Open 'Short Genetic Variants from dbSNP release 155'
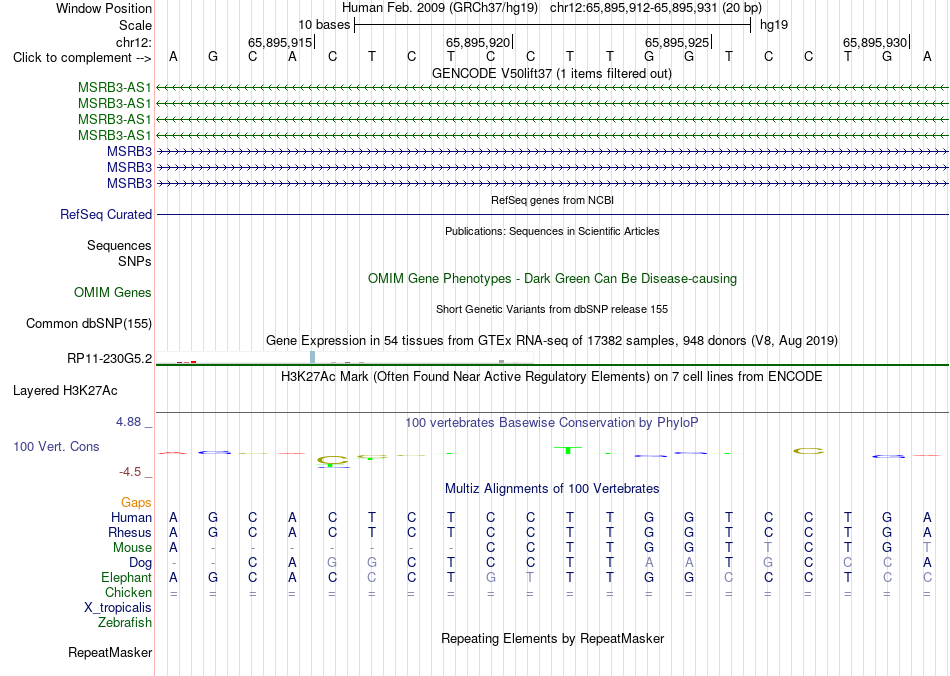The height and width of the screenshot is (676, 950). [552, 310]
